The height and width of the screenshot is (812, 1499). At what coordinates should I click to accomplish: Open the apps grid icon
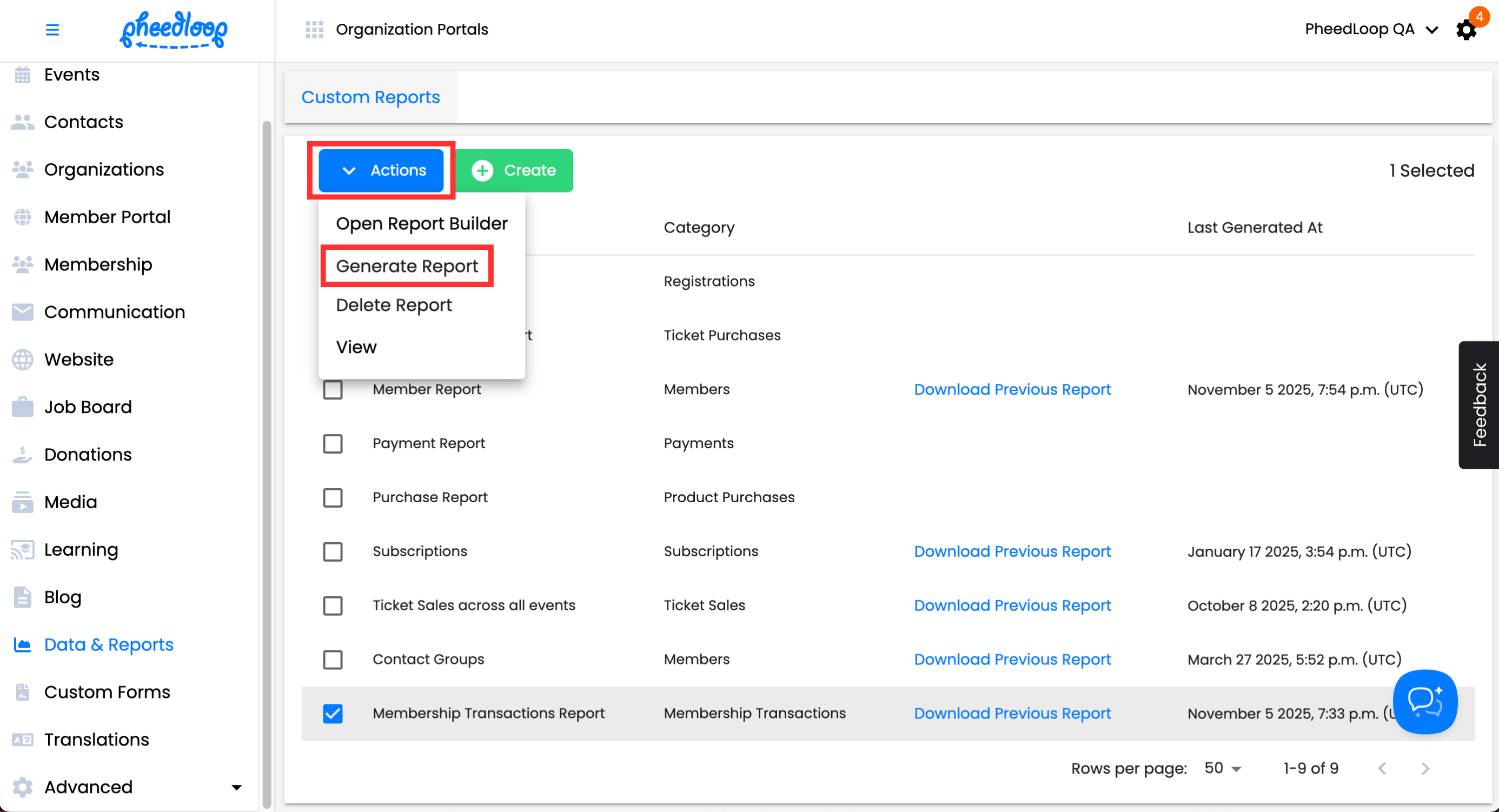coord(314,30)
